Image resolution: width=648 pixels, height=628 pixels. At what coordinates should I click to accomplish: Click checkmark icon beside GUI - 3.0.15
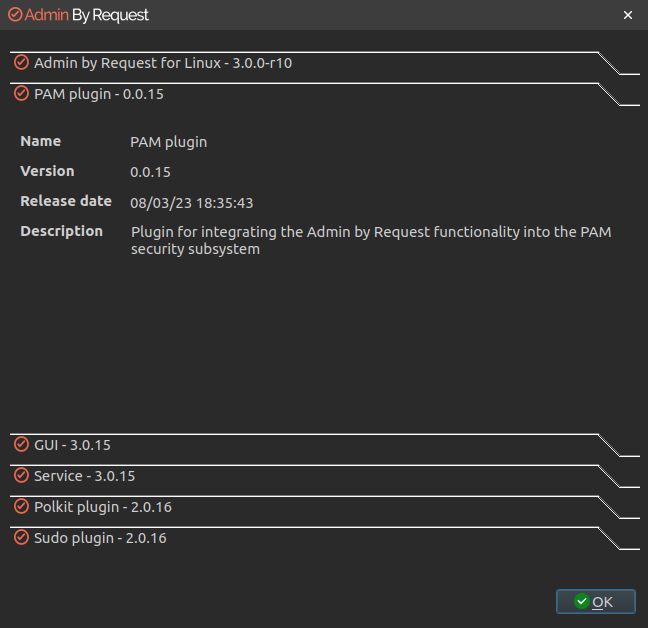pos(21,445)
